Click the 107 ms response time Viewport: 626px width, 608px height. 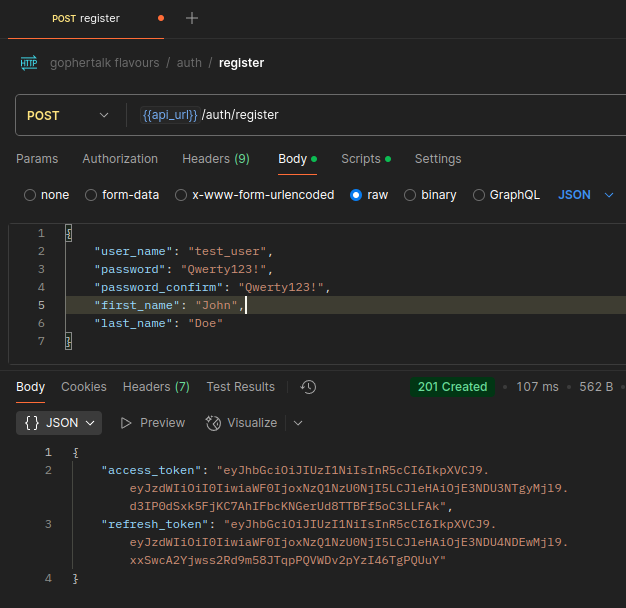(x=537, y=387)
